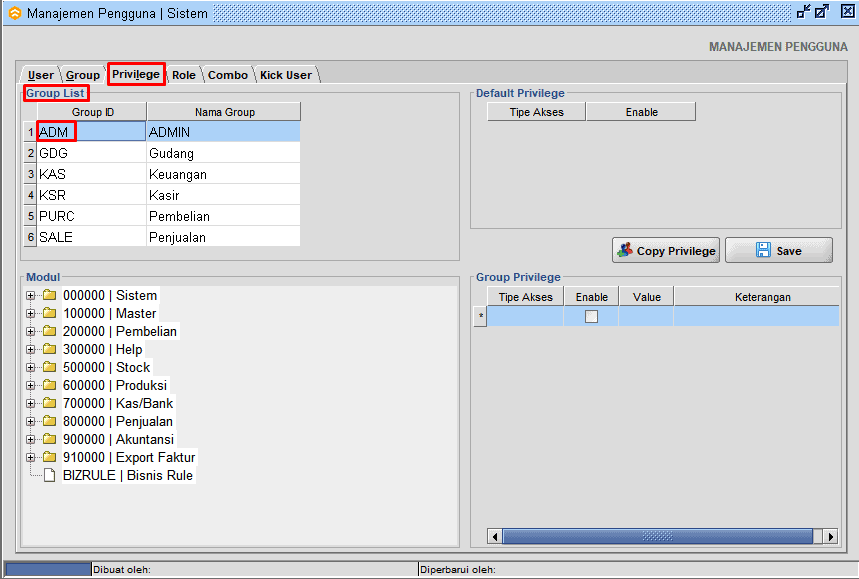
Task: Click the Save floppy disk icon
Action: (x=763, y=250)
